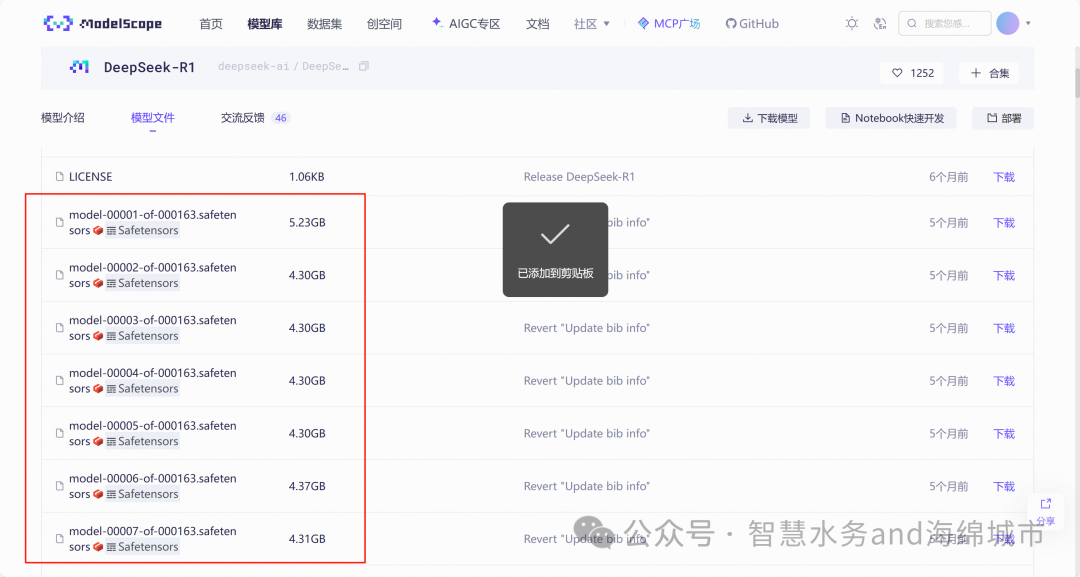This screenshot has height=577, width=1080.
Task: Switch language with the globe icon
Action: (880, 23)
